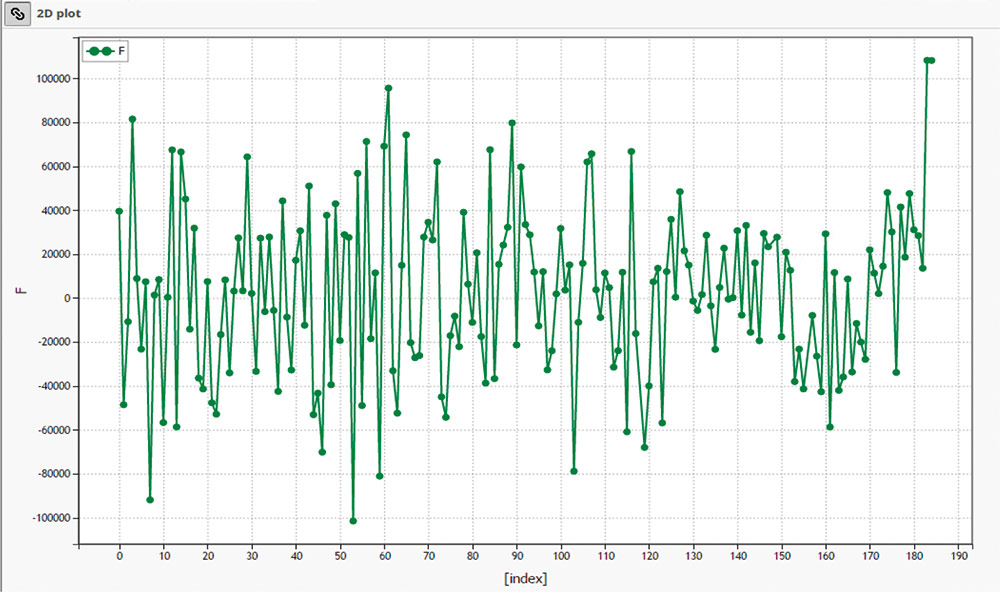Viewport: 1000px width, 592px height.
Task: Click the [index] x-axis label
Action: (525, 579)
